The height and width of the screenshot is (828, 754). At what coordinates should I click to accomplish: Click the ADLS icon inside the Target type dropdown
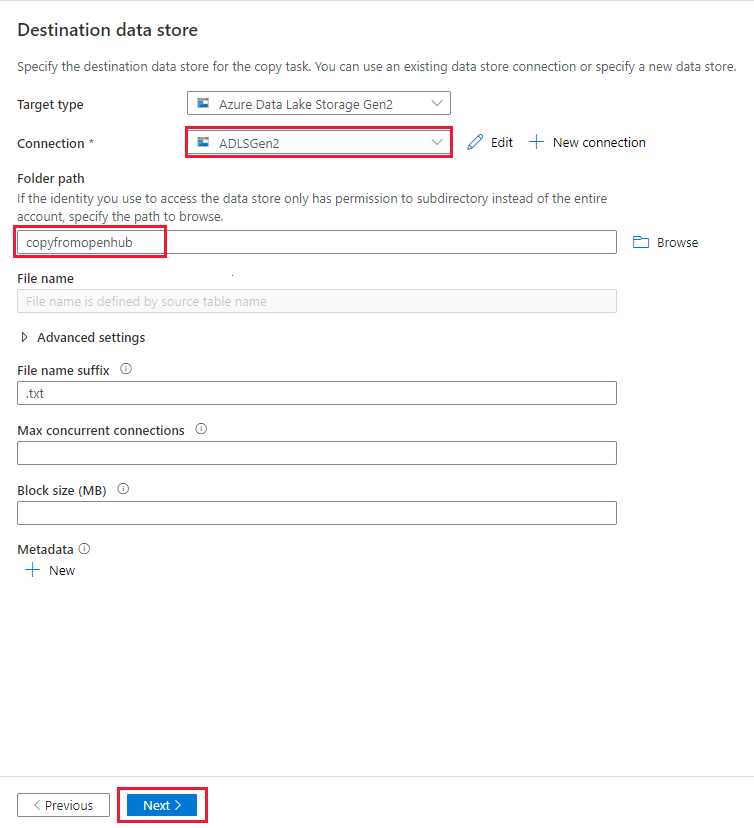pos(203,103)
